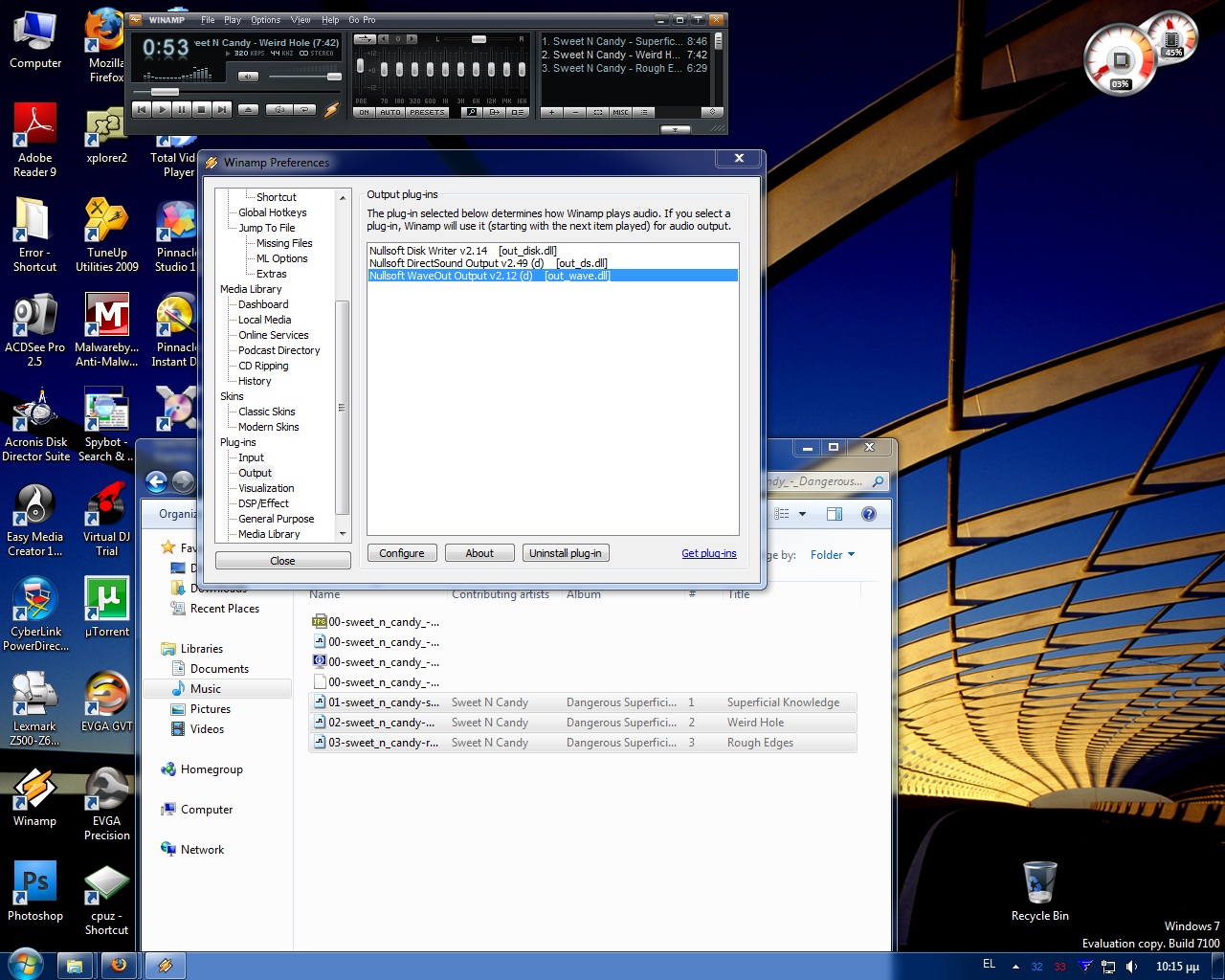
Task: Click preferences tree scroll down arrow
Action: [x=343, y=534]
